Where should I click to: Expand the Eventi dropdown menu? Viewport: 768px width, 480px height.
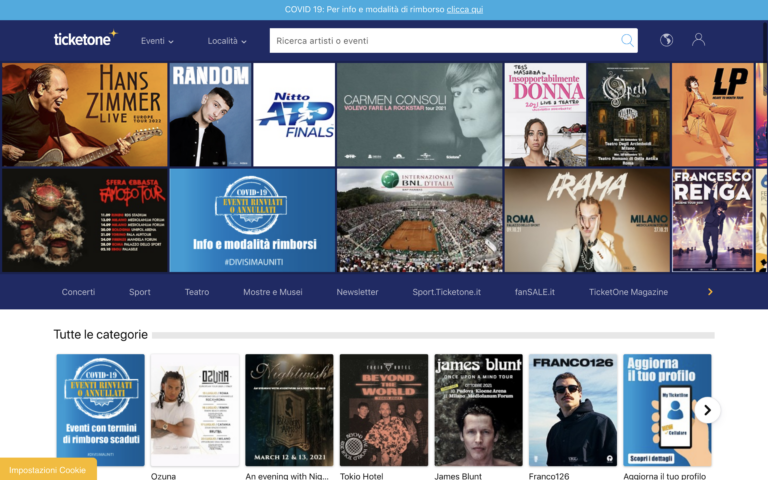(x=157, y=41)
